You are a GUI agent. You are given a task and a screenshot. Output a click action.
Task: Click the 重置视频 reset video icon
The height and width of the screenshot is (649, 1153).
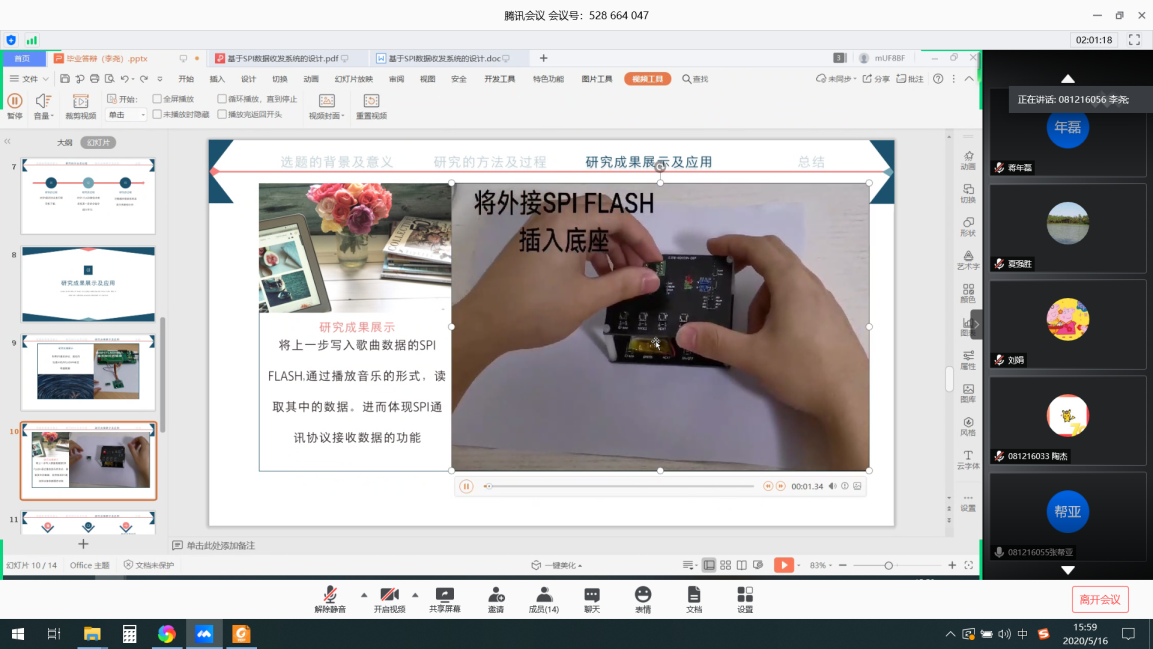[x=371, y=101]
